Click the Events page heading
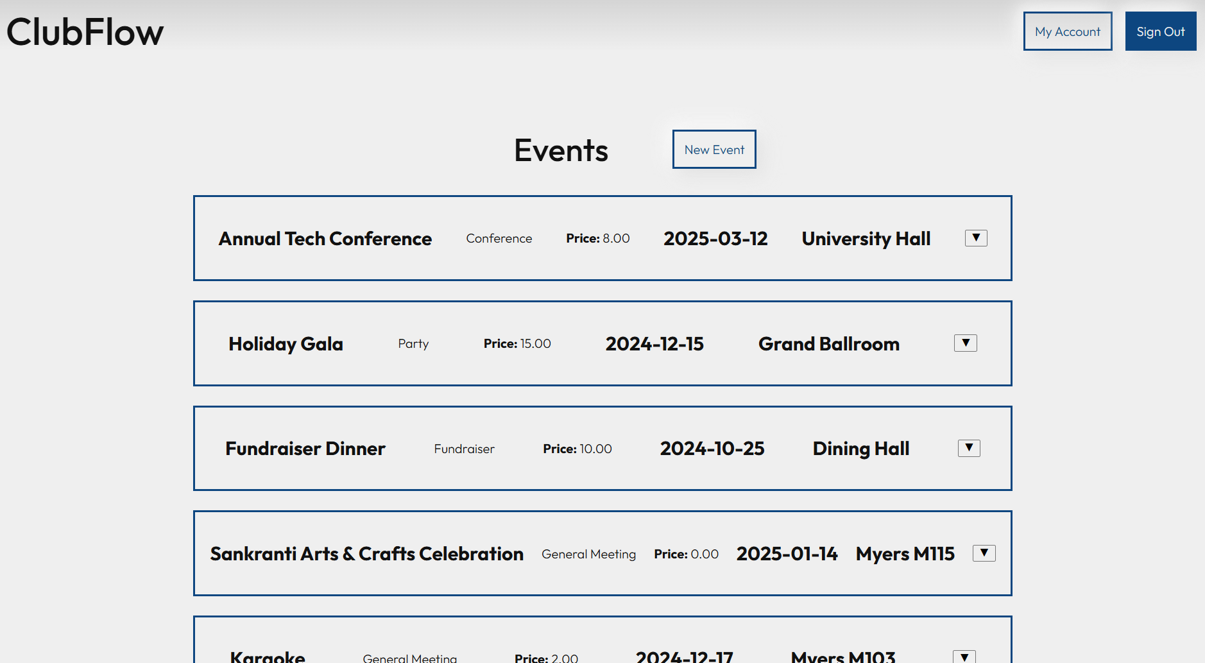 tap(560, 150)
